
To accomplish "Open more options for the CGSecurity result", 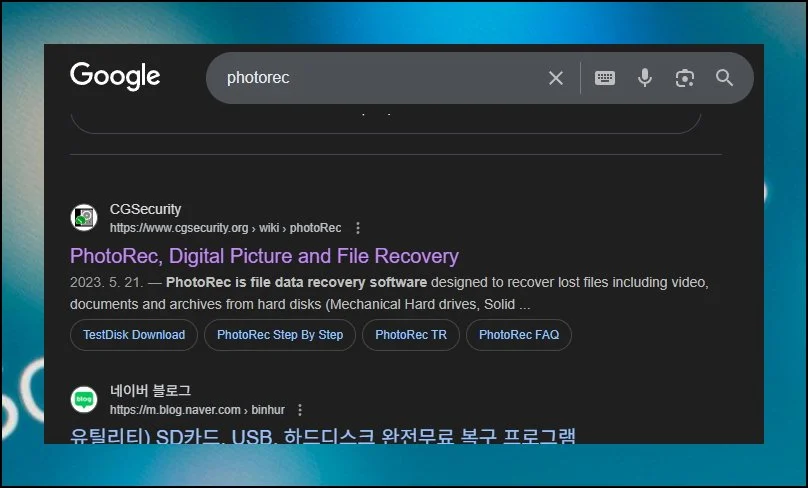I will click(x=358, y=228).
